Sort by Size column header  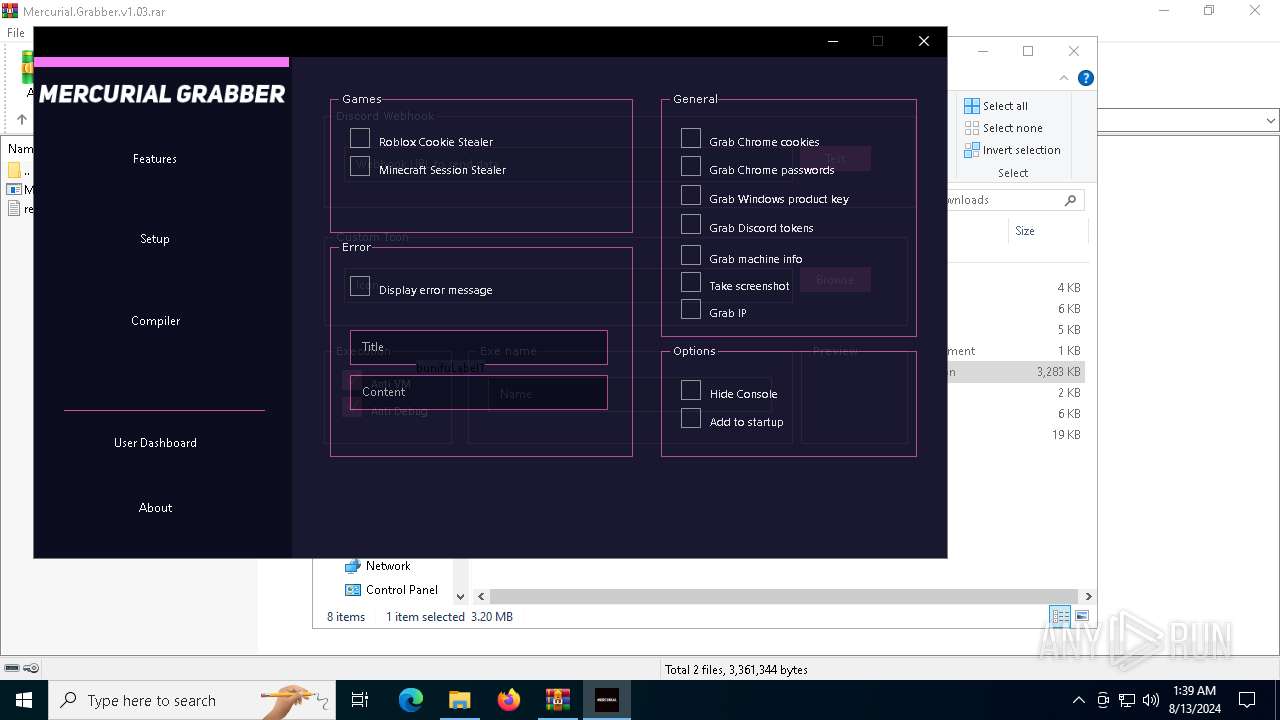(x=1025, y=231)
